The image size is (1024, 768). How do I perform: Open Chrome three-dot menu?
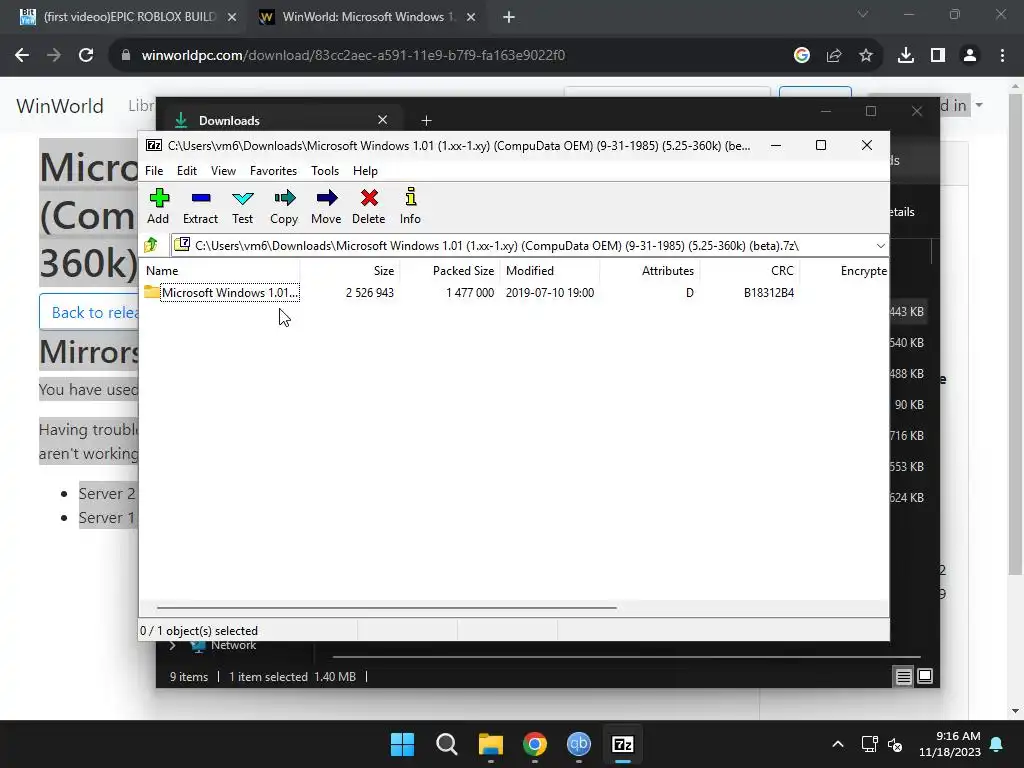1002,55
